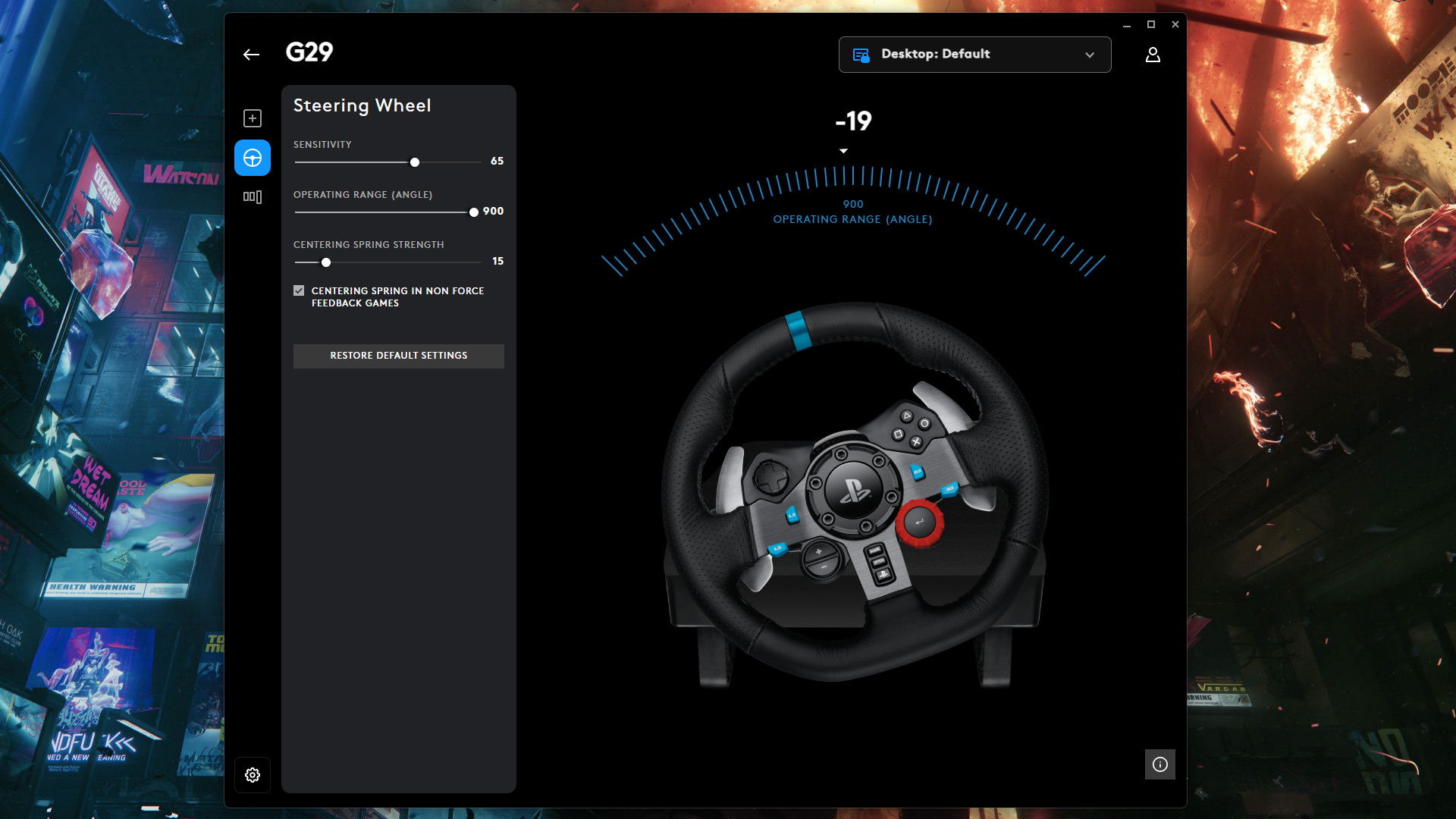
Task: Click the operating range value 900 in panel
Action: point(493,211)
